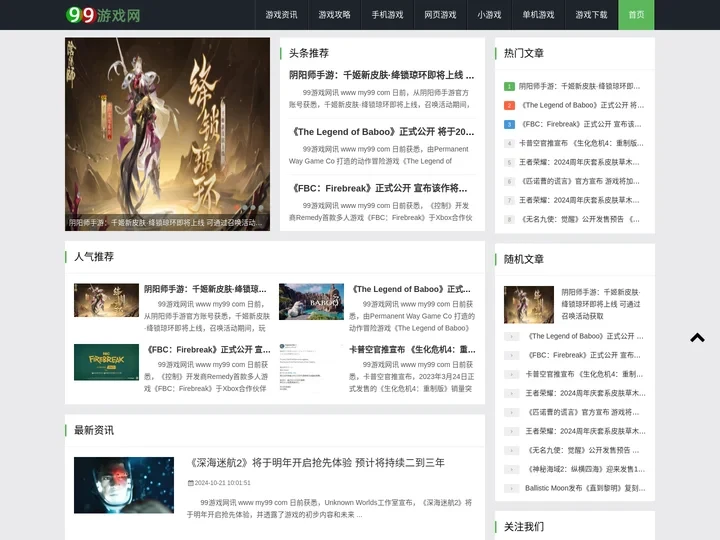Select the active red carousel dot

(237, 208)
